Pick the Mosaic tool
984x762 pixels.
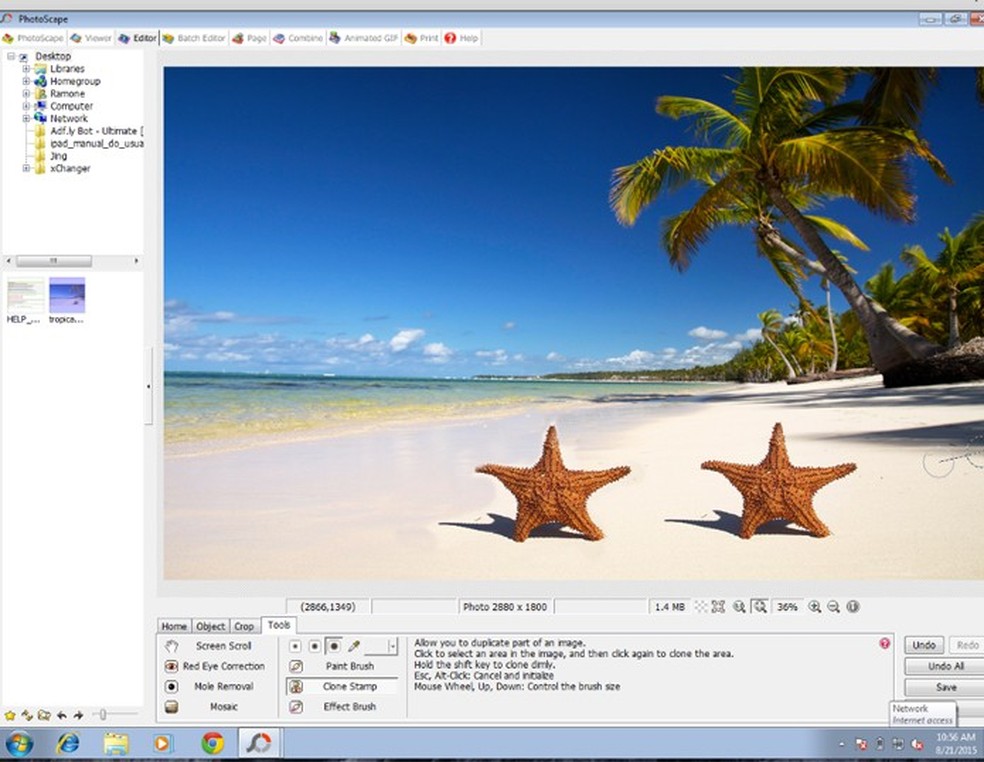point(214,707)
